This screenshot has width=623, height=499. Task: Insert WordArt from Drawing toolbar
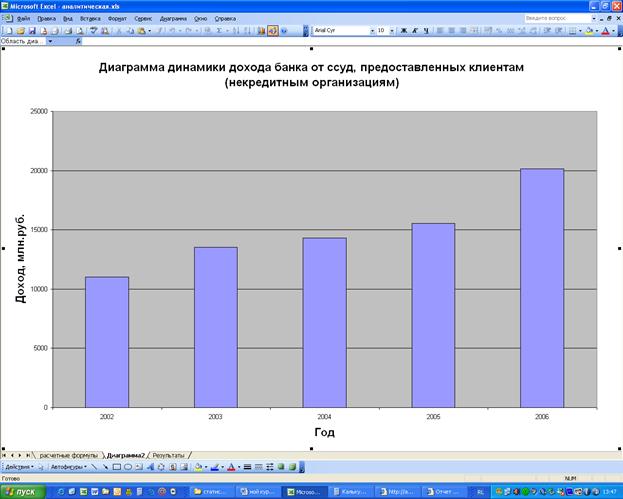[x=150, y=467]
